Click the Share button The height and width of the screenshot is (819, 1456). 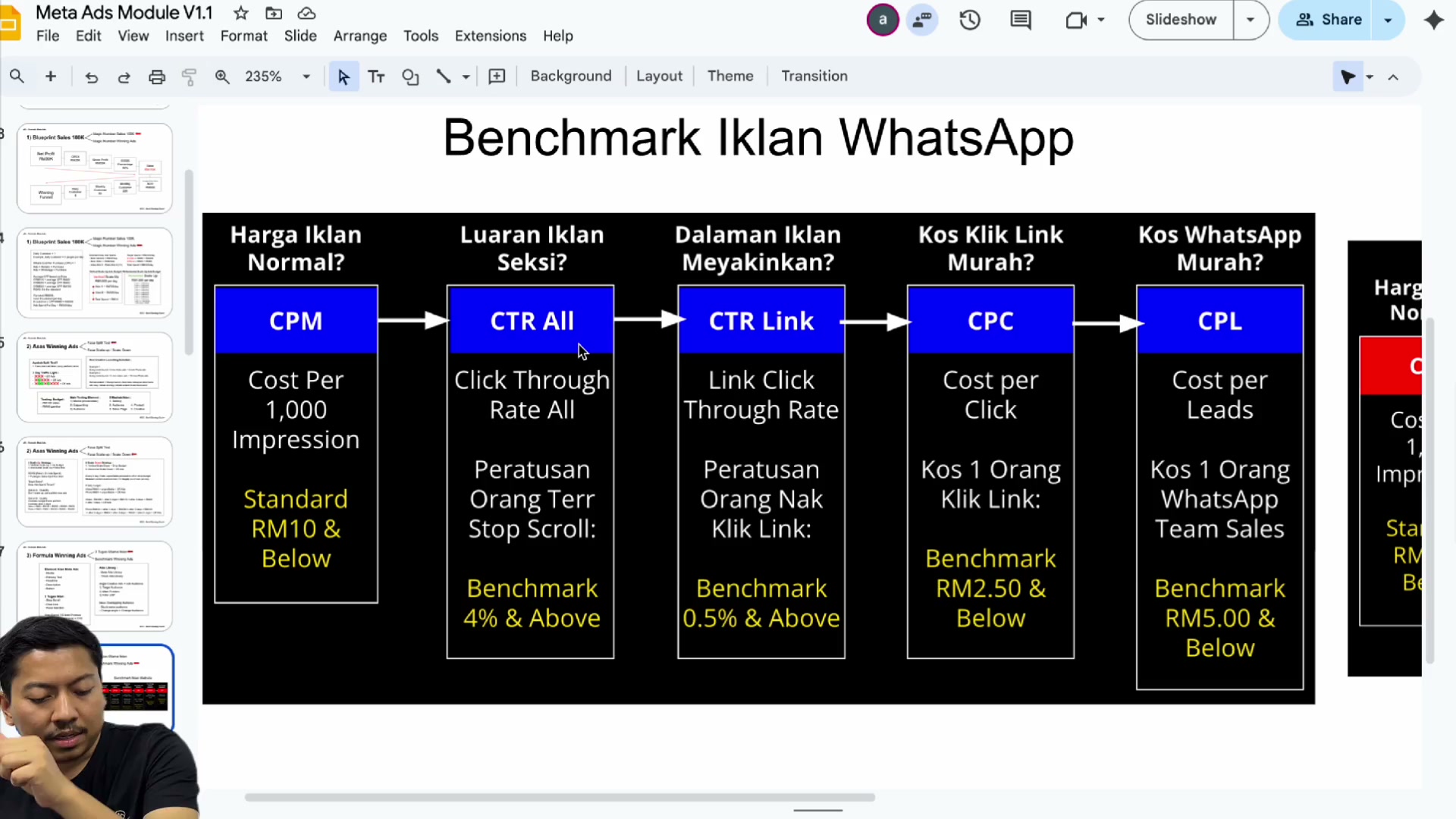coord(1327,20)
